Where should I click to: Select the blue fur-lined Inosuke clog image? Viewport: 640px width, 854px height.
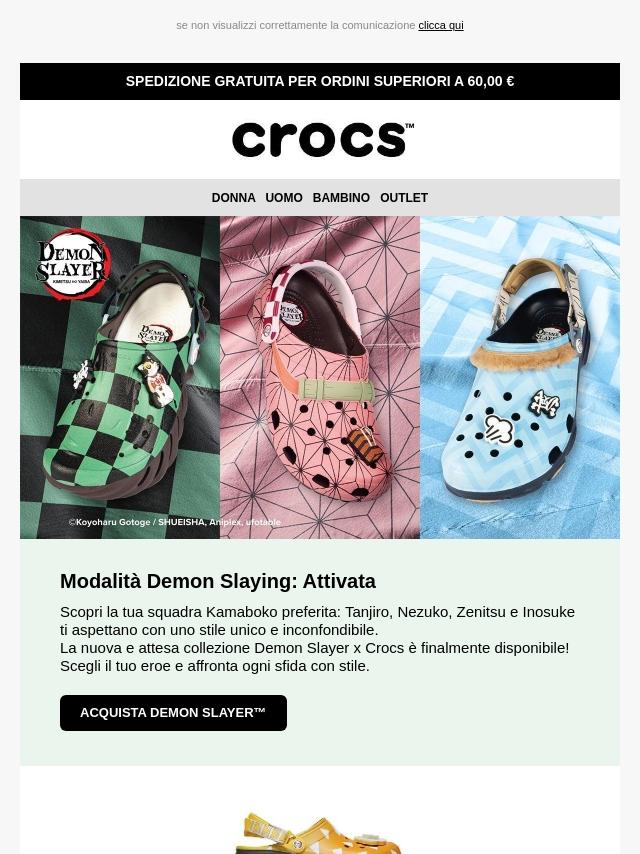click(520, 377)
